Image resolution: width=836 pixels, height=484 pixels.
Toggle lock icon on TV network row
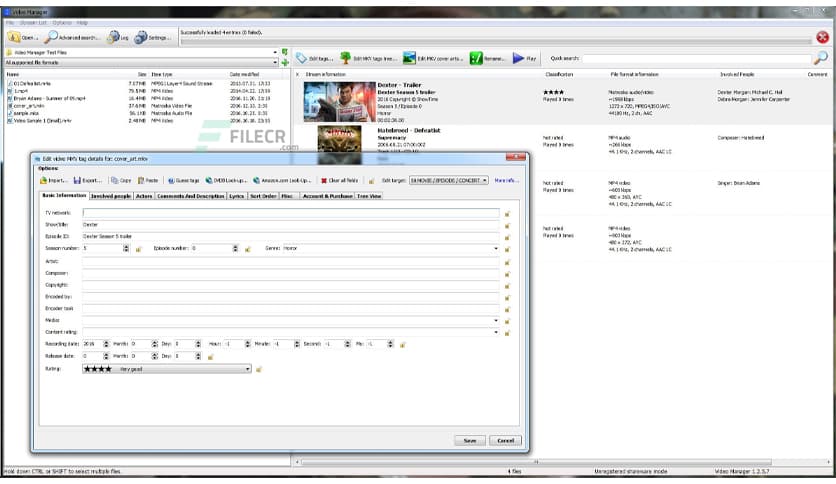pos(508,214)
